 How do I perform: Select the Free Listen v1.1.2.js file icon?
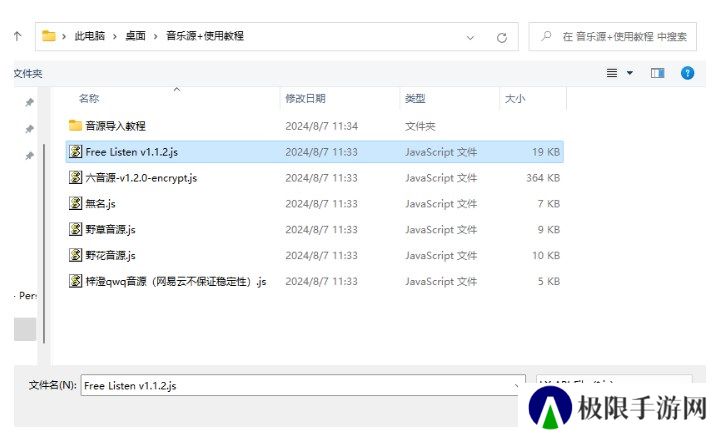[x=76, y=152]
